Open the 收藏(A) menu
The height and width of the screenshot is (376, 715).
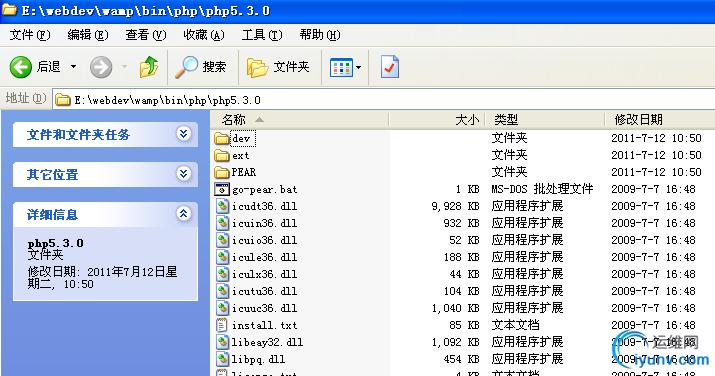point(204,35)
